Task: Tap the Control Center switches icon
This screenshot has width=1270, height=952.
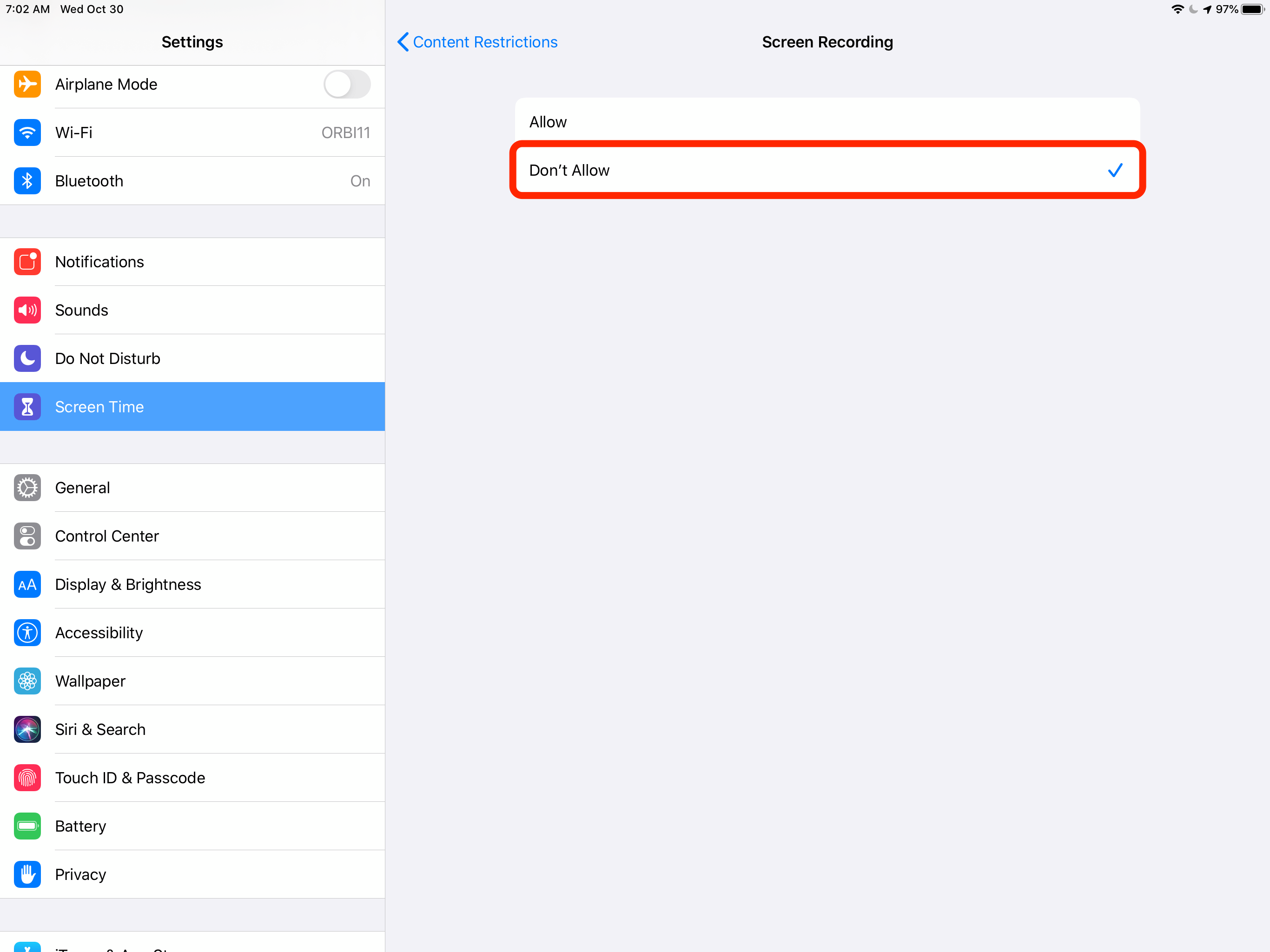Action: [x=27, y=535]
